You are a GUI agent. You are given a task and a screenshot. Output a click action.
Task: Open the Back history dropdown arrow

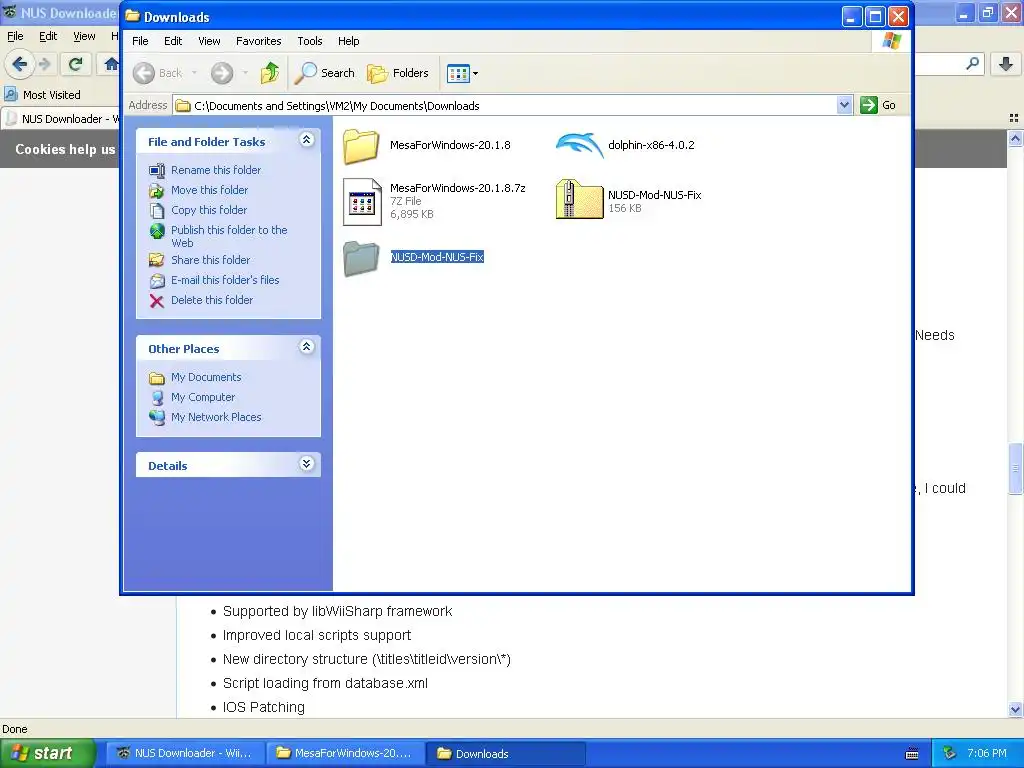tap(195, 73)
